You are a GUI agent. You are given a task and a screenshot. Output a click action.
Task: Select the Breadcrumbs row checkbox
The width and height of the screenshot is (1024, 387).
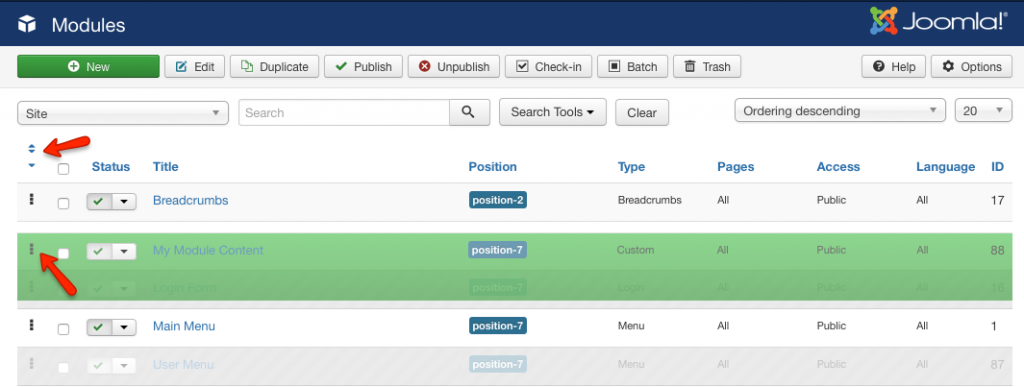pyautogui.click(x=63, y=203)
